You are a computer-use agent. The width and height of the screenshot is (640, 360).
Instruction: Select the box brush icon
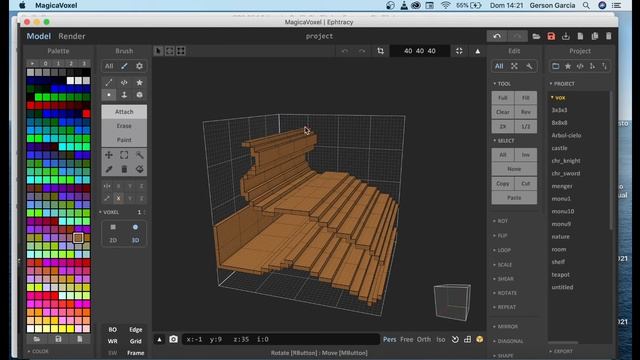tap(139, 95)
